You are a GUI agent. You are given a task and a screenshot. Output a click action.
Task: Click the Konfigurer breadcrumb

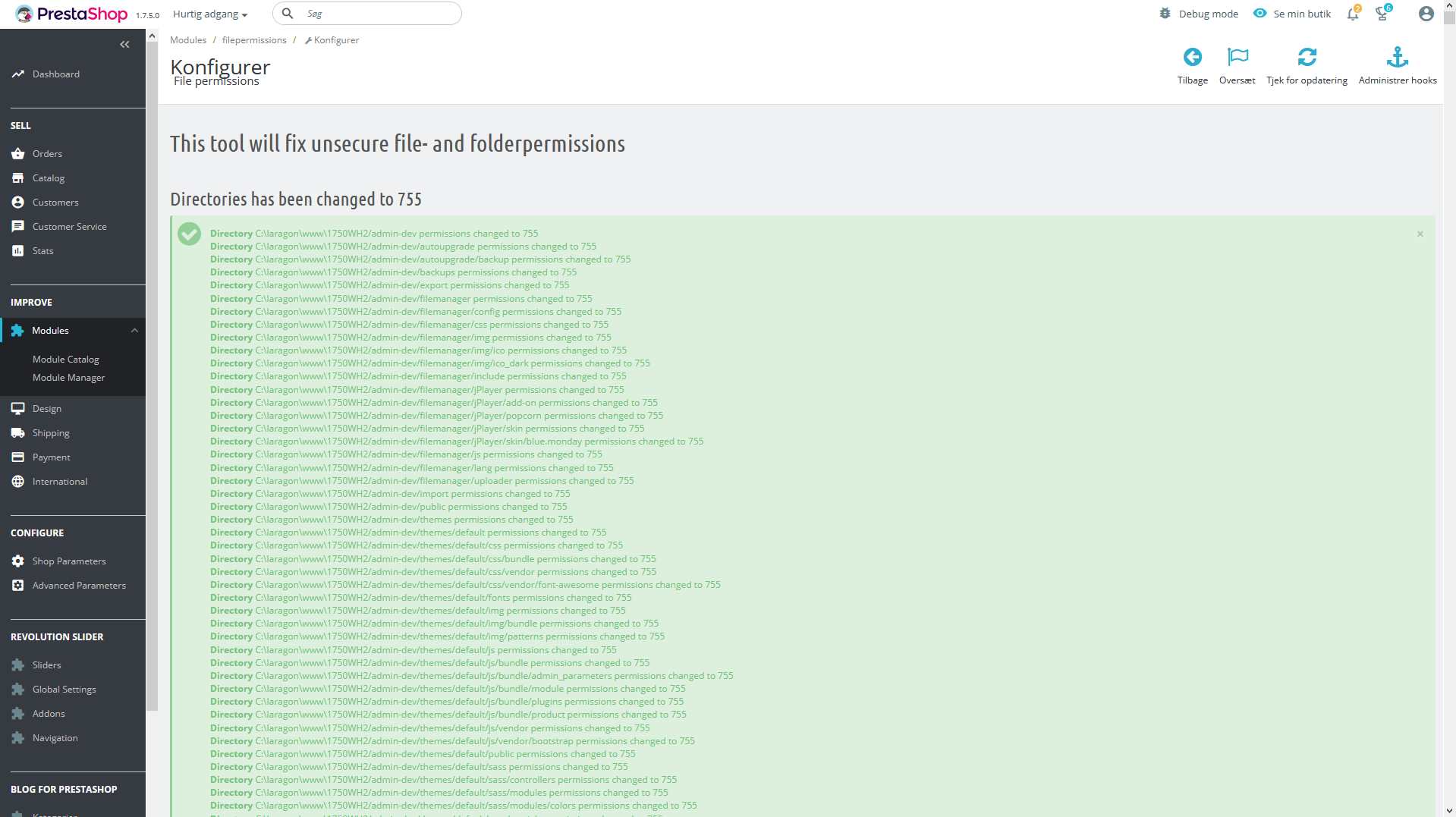pyautogui.click(x=332, y=40)
